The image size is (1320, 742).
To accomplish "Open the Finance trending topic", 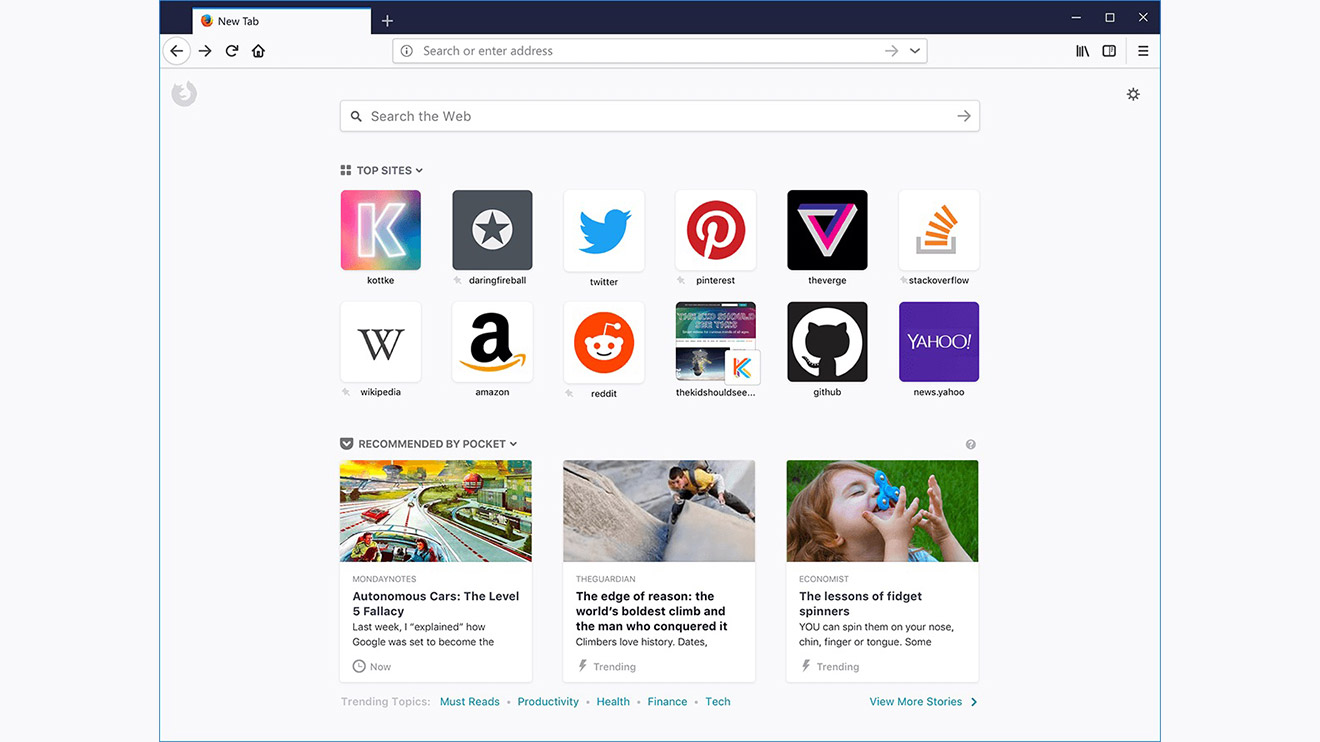I will (667, 702).
